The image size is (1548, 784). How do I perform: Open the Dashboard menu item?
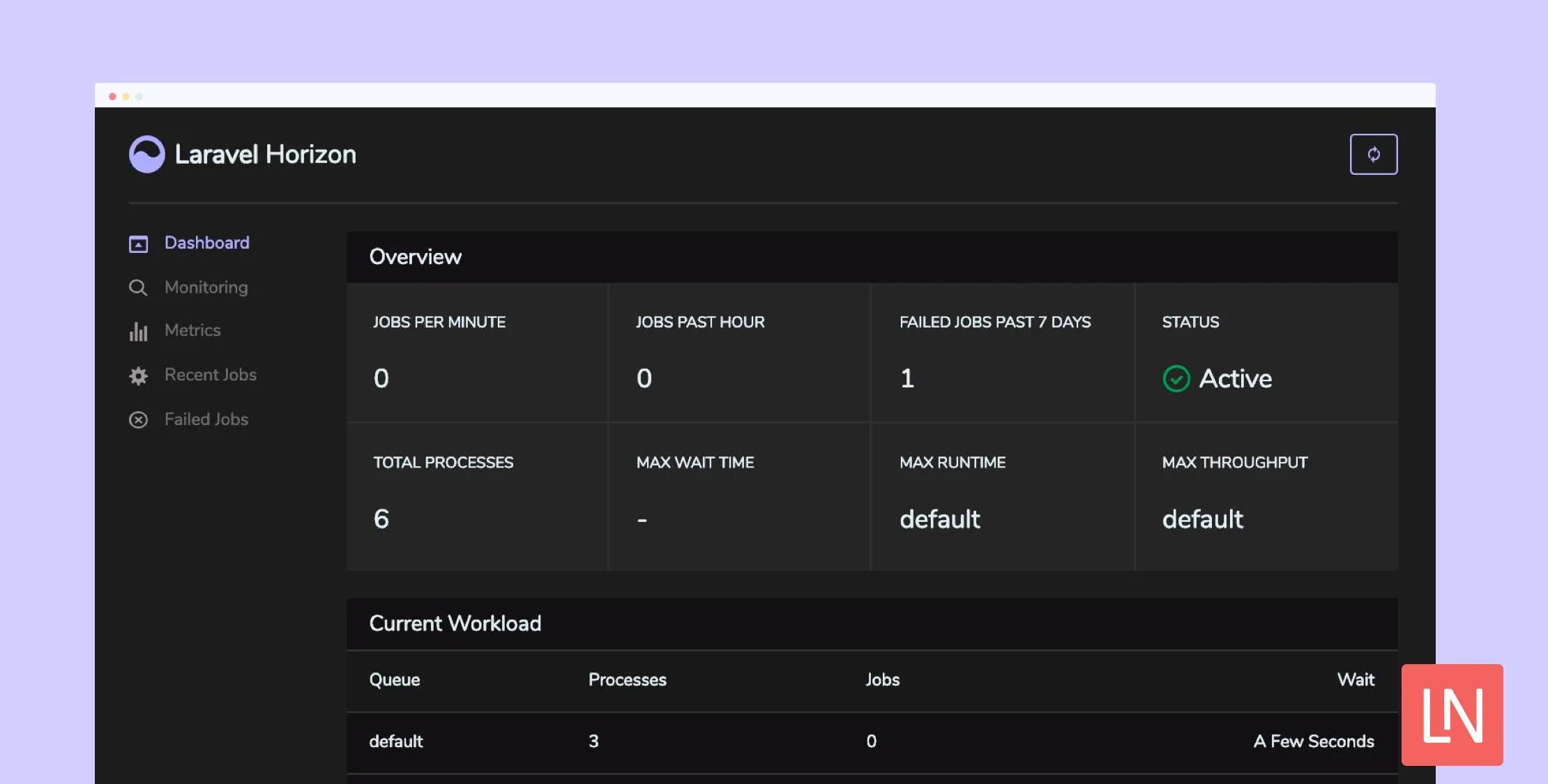pos(206,243)
